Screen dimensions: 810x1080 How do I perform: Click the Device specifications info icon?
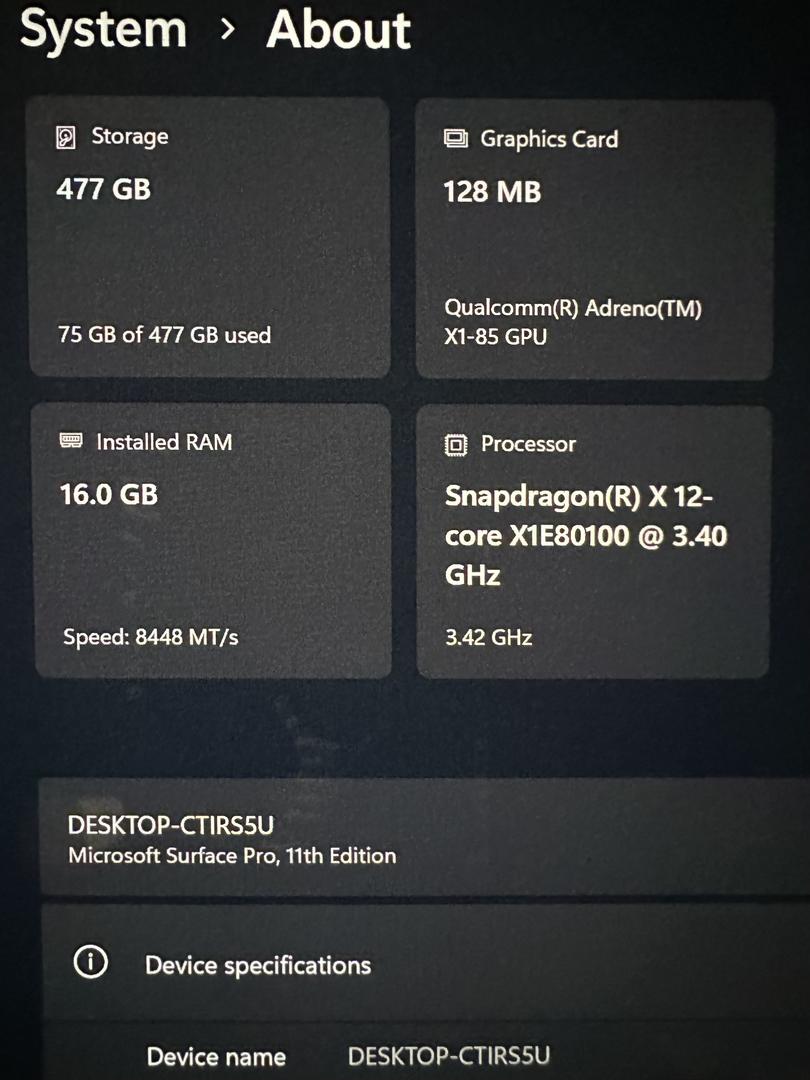[91, 961]
